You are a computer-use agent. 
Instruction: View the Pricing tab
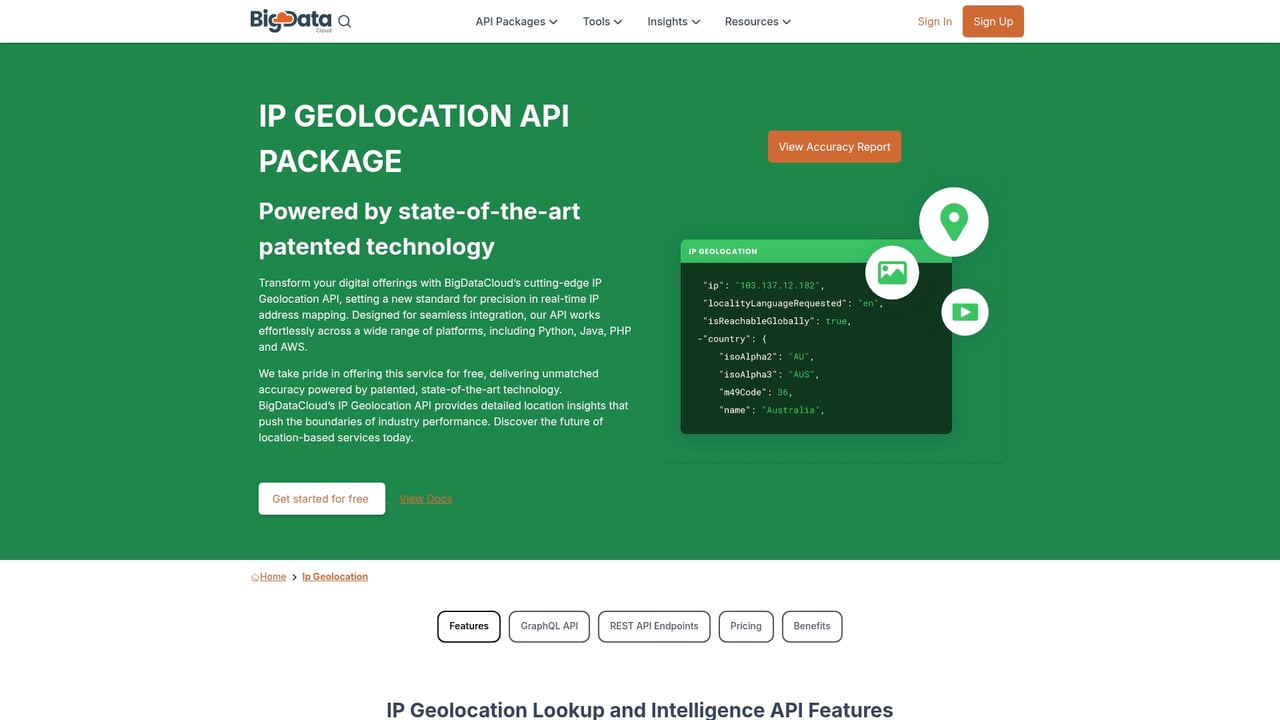pyautogui.click(x=745, y=626)
